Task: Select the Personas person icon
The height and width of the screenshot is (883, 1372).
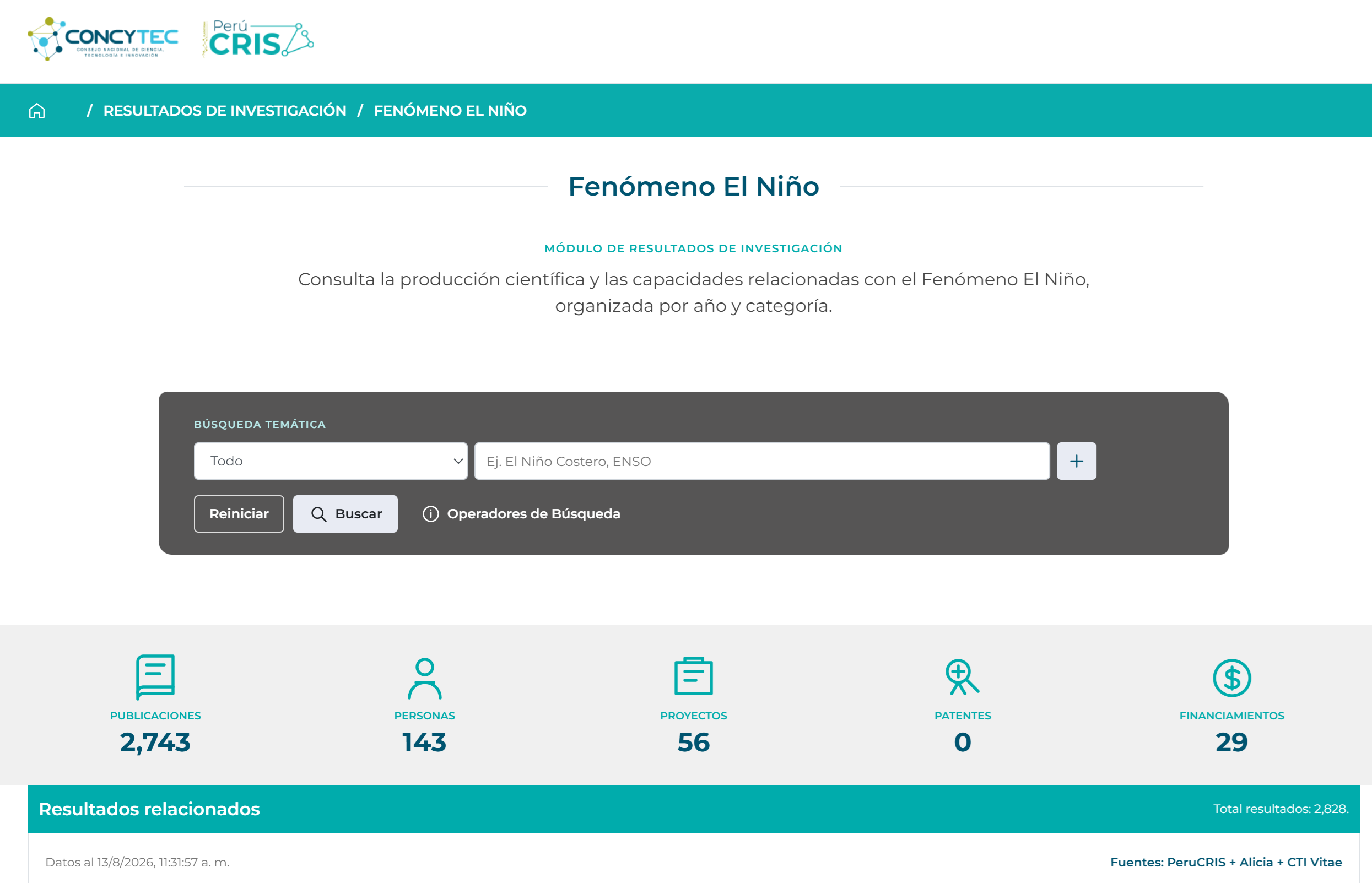Action: (424, 678)
